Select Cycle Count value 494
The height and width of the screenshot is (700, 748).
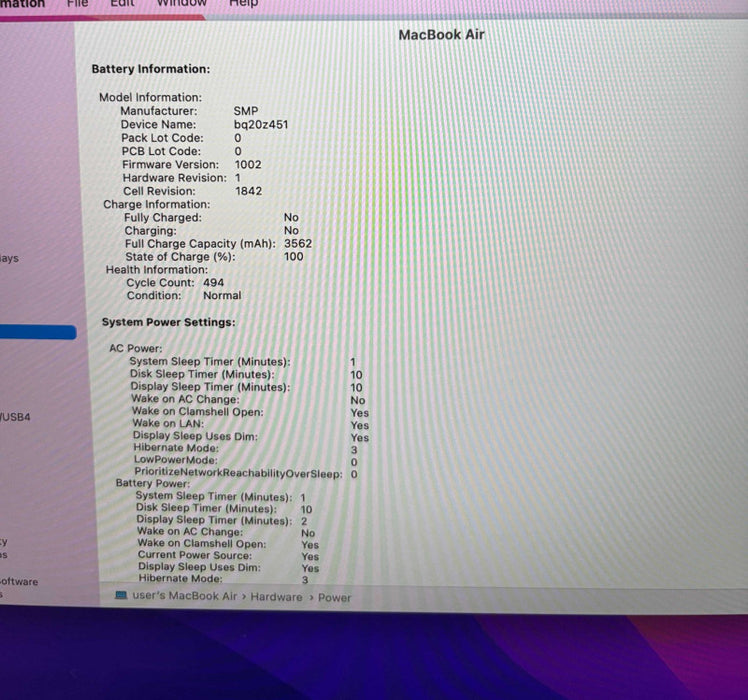(x=213, y=282)
